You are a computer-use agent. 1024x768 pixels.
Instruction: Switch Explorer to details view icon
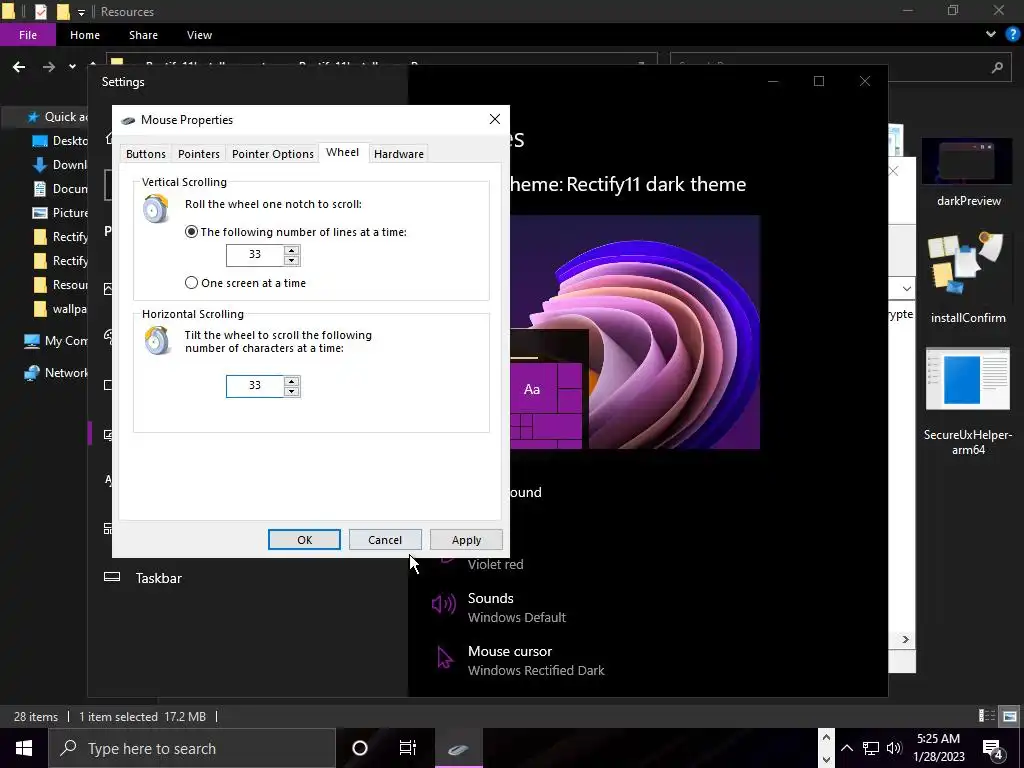(x=987, y=716)
